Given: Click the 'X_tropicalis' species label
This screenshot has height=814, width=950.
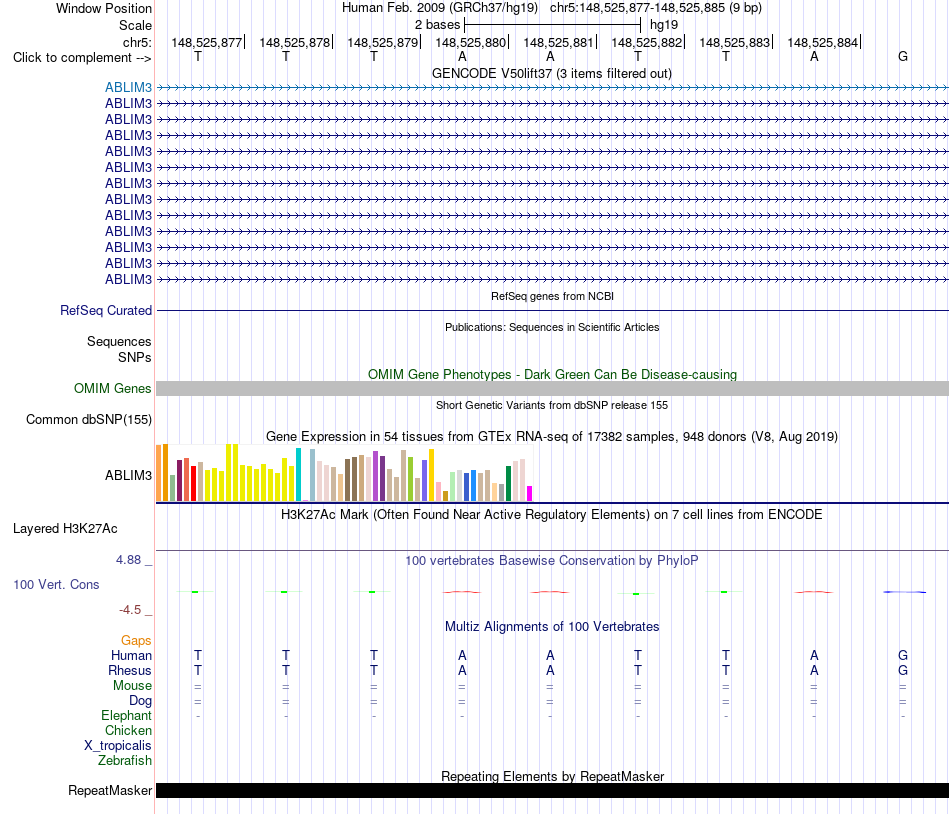Looking at the screenshot, I should point(118,746).
